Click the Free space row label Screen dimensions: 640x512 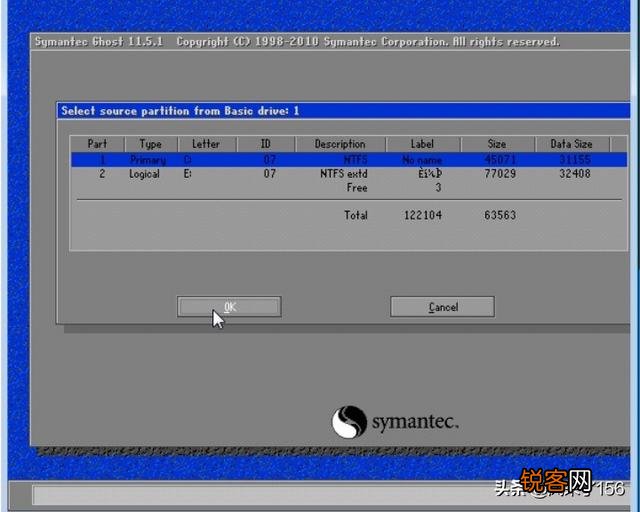pos(357,188)
